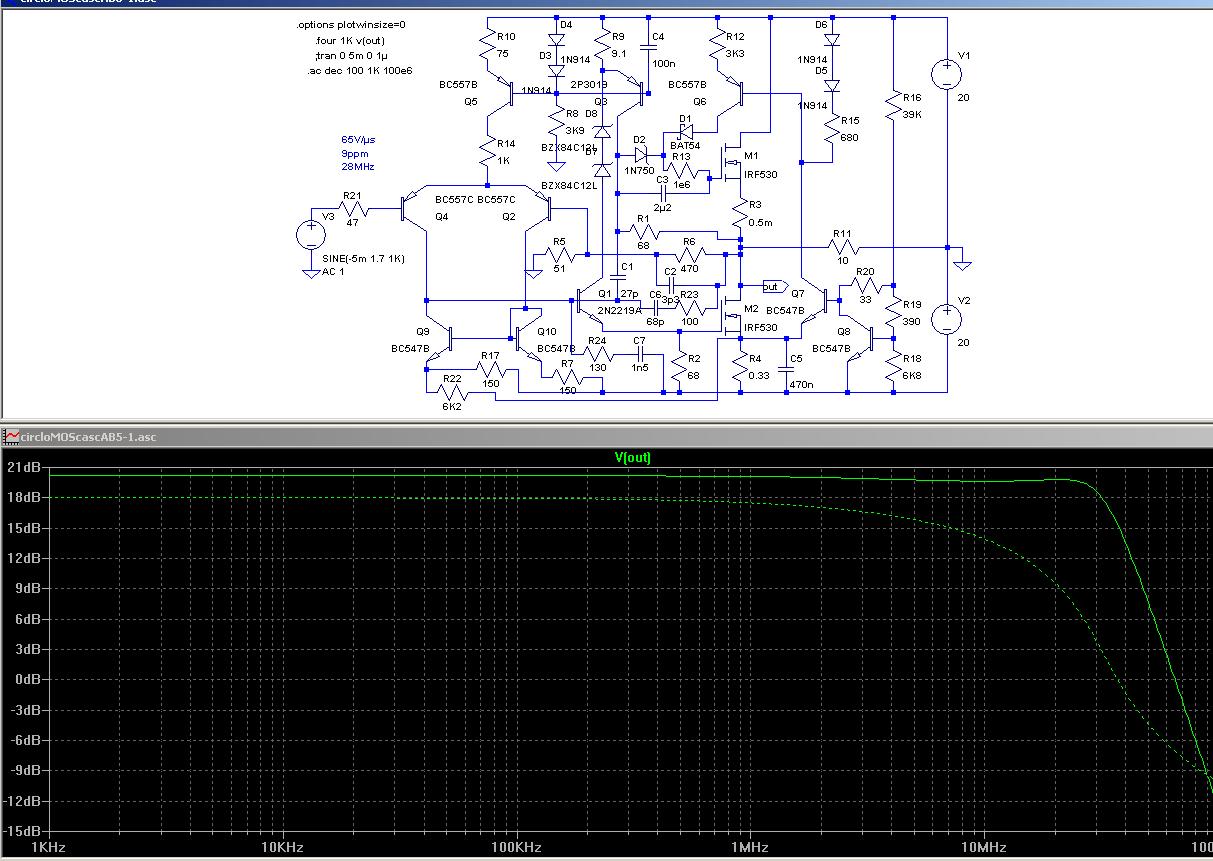The width and height of the screenshot is (1213, 861).
Task: Click the R11 10 ohm resistor symbol
Action: pyautogui.click(x=842, y=246)
